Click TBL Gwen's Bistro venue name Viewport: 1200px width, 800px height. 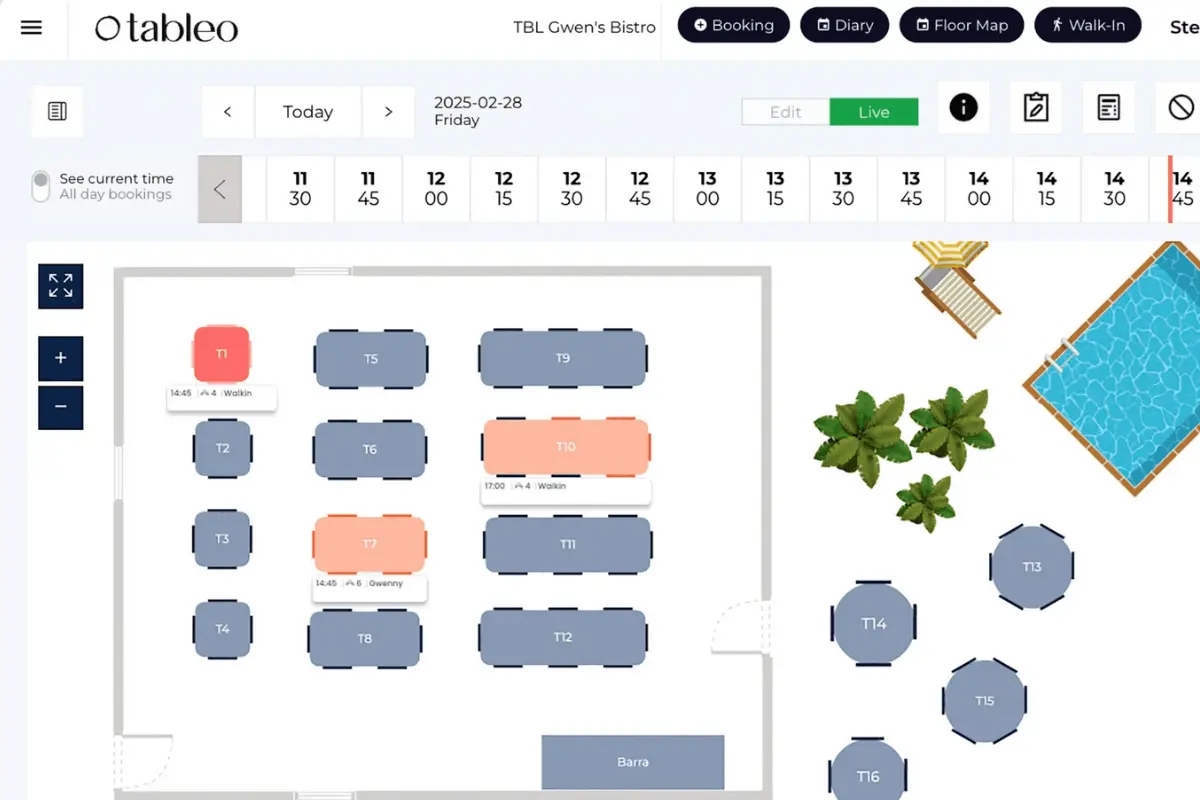pos(584,27)
